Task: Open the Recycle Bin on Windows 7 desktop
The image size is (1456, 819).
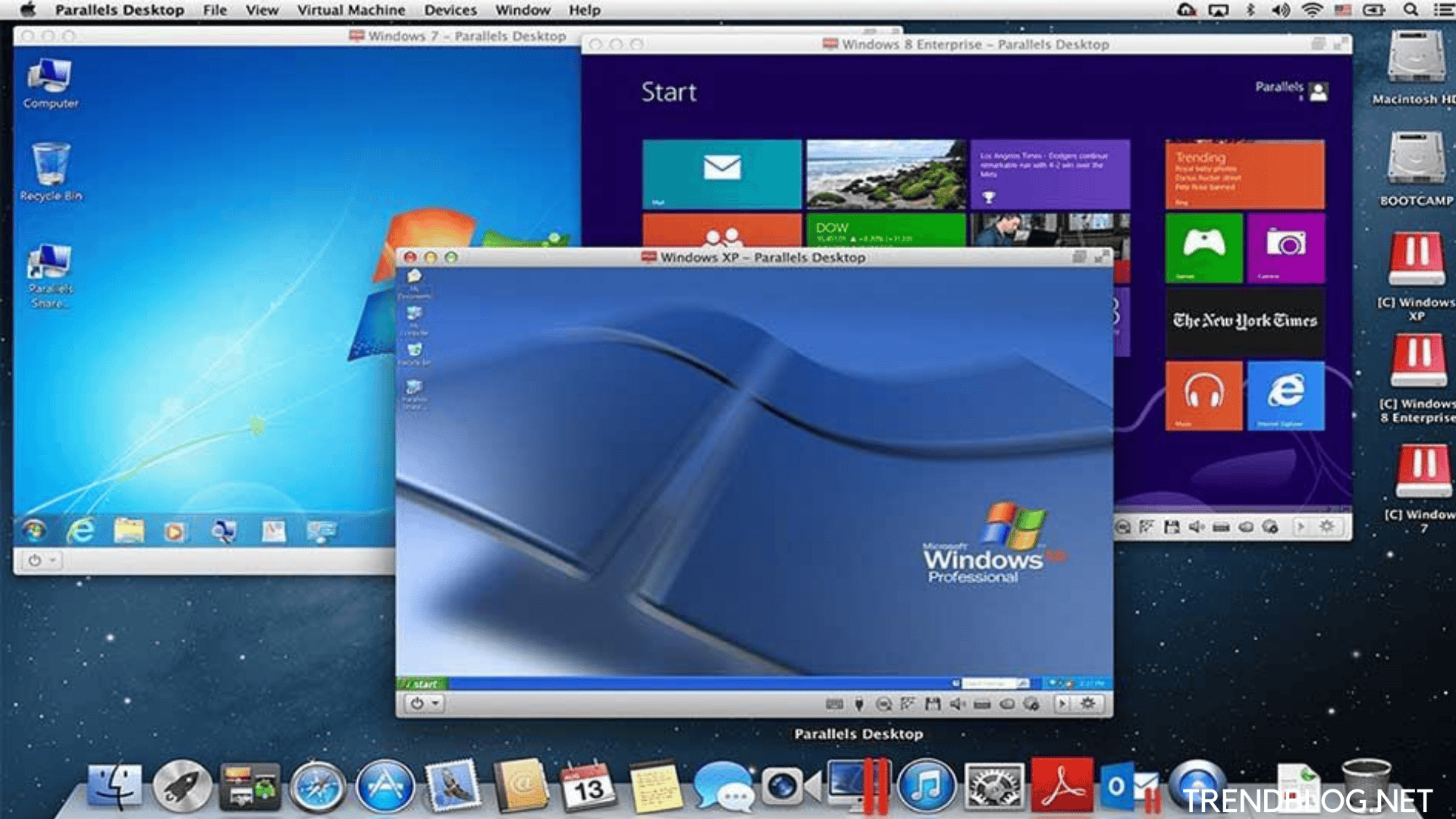Action: [51, 172]
